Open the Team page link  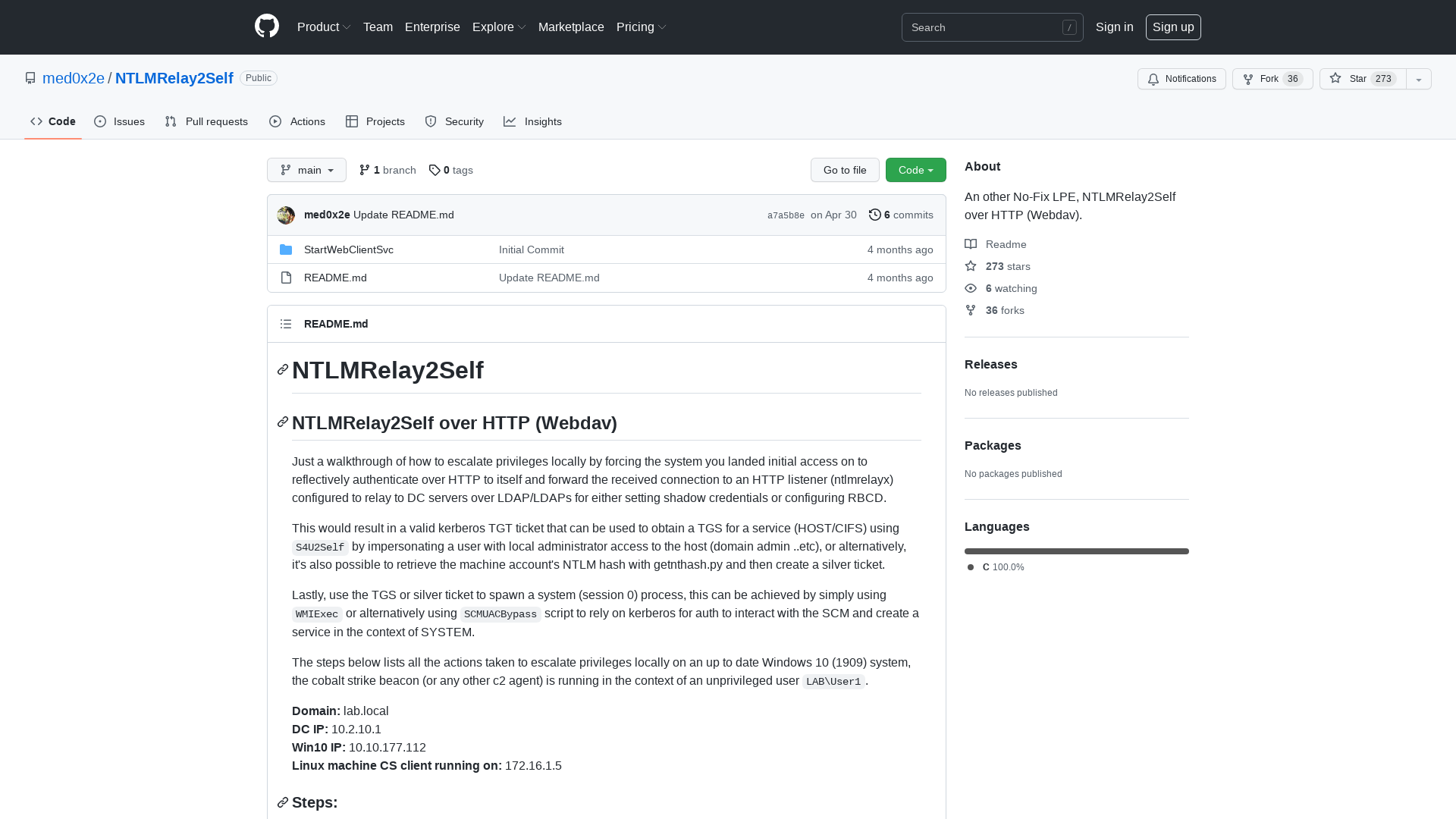[378, 27]
